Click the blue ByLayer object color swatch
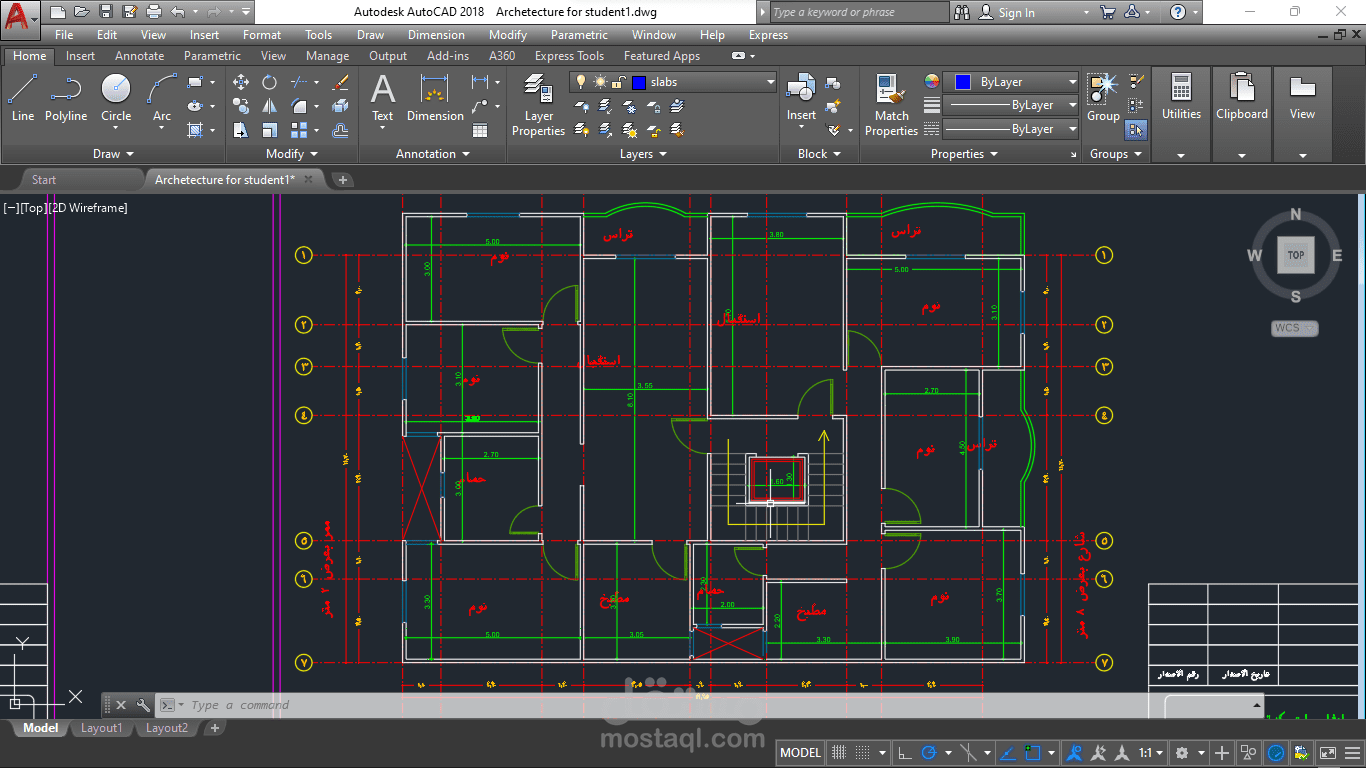 (963, 82)
